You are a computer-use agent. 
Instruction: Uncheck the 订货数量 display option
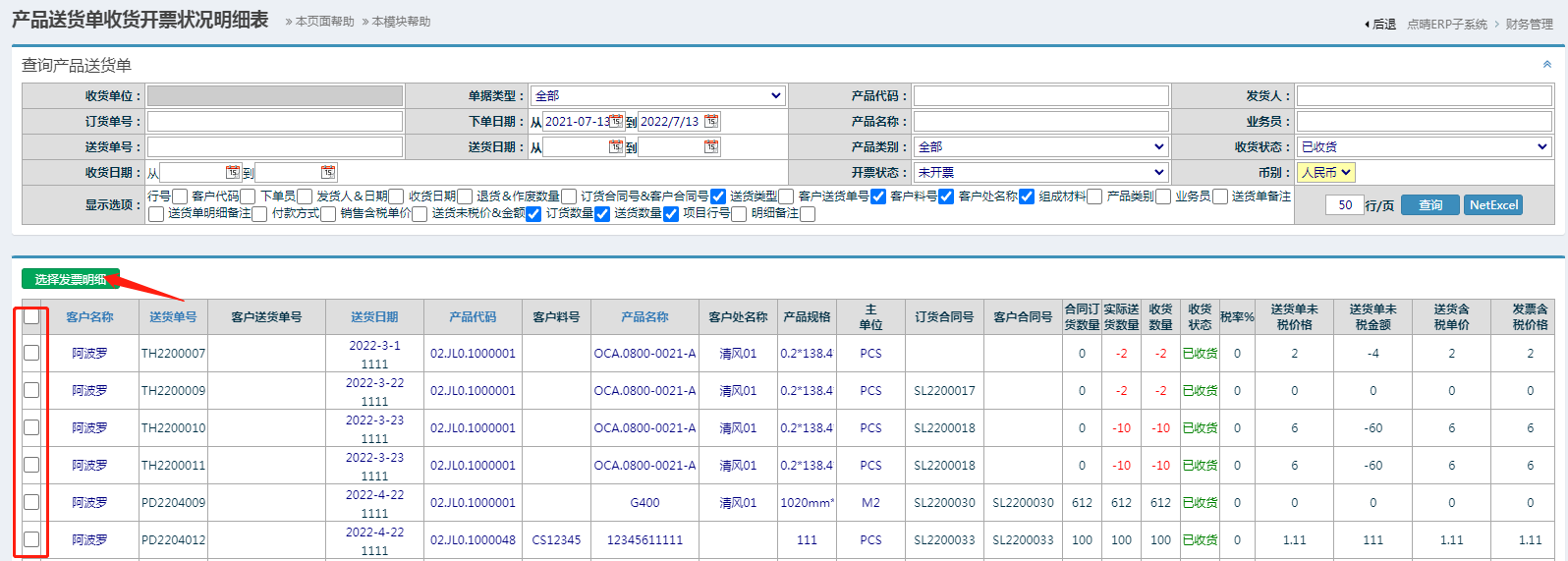tap(601, 214)
